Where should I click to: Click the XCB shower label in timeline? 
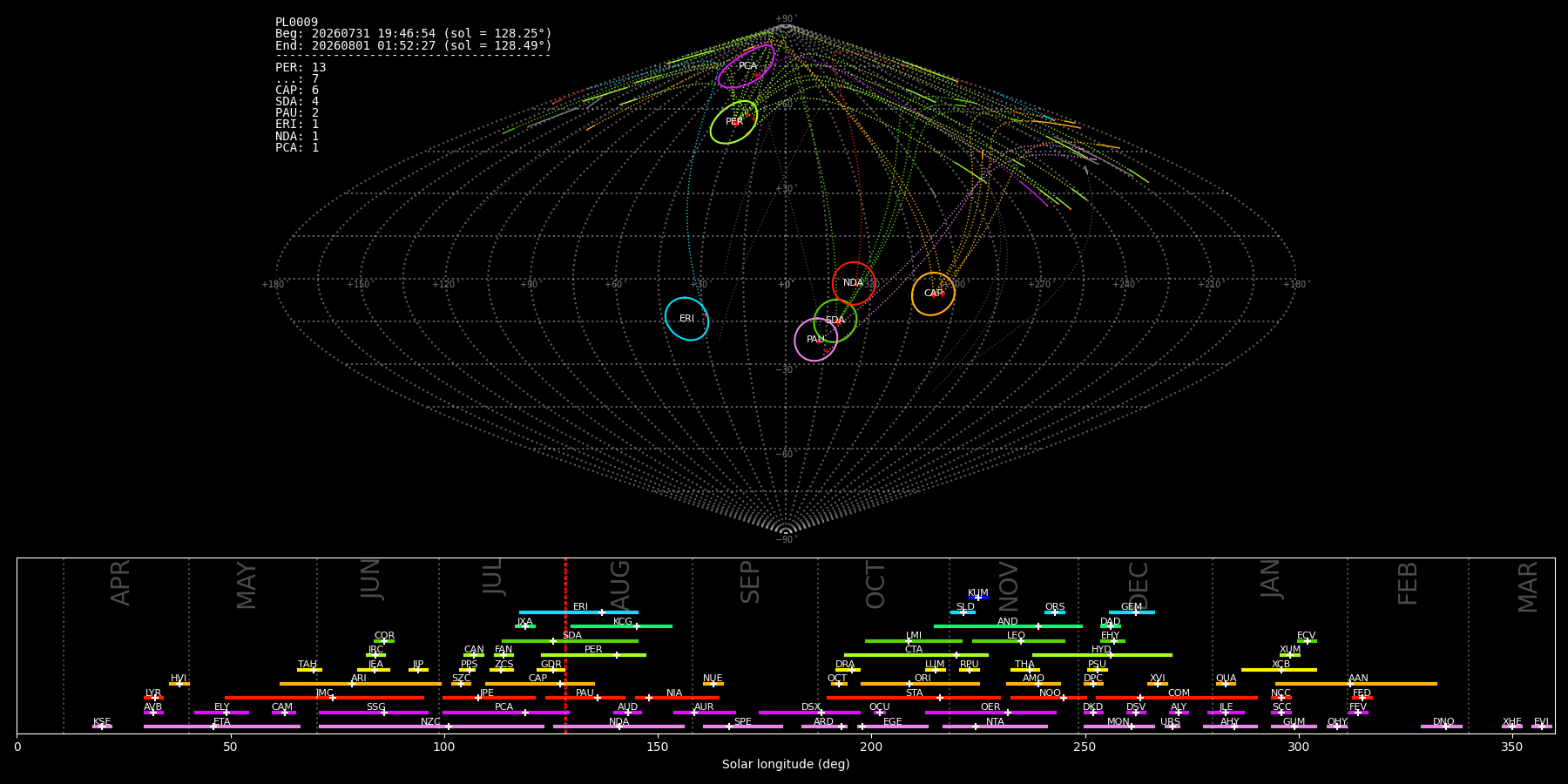click(x=1281, y=665)
